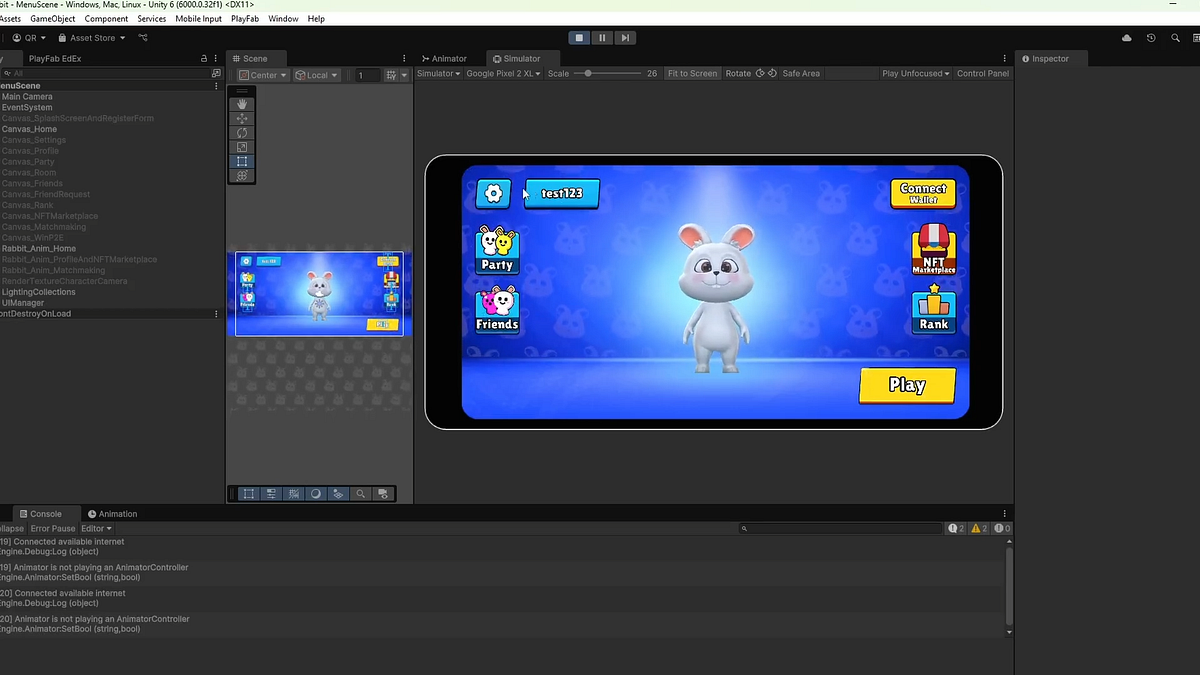Click the search magnifier in Scene toolbar
This screenshot has height=675, width=1200.
[x=360, y=493]
